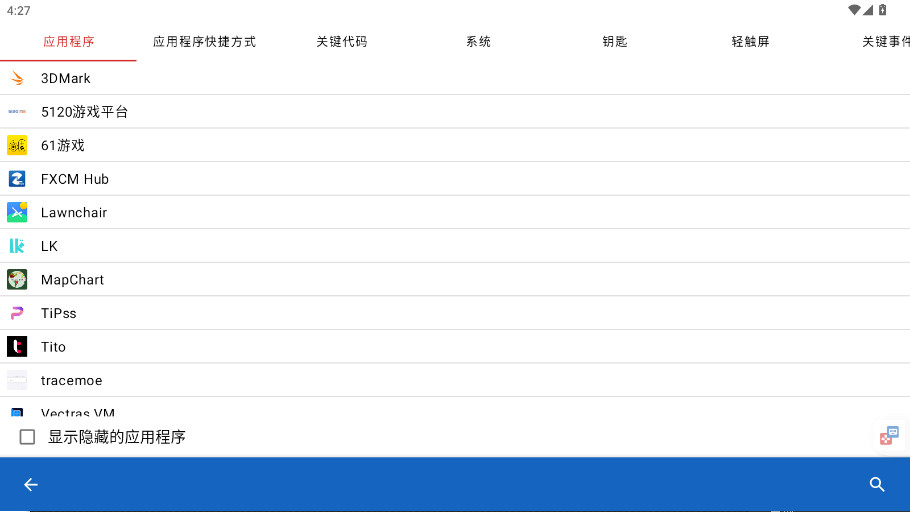The width and height of the screenshot is (910, 512).
Task: Switch to the 关键代码 tab
Action: click(x=341, y=42)
